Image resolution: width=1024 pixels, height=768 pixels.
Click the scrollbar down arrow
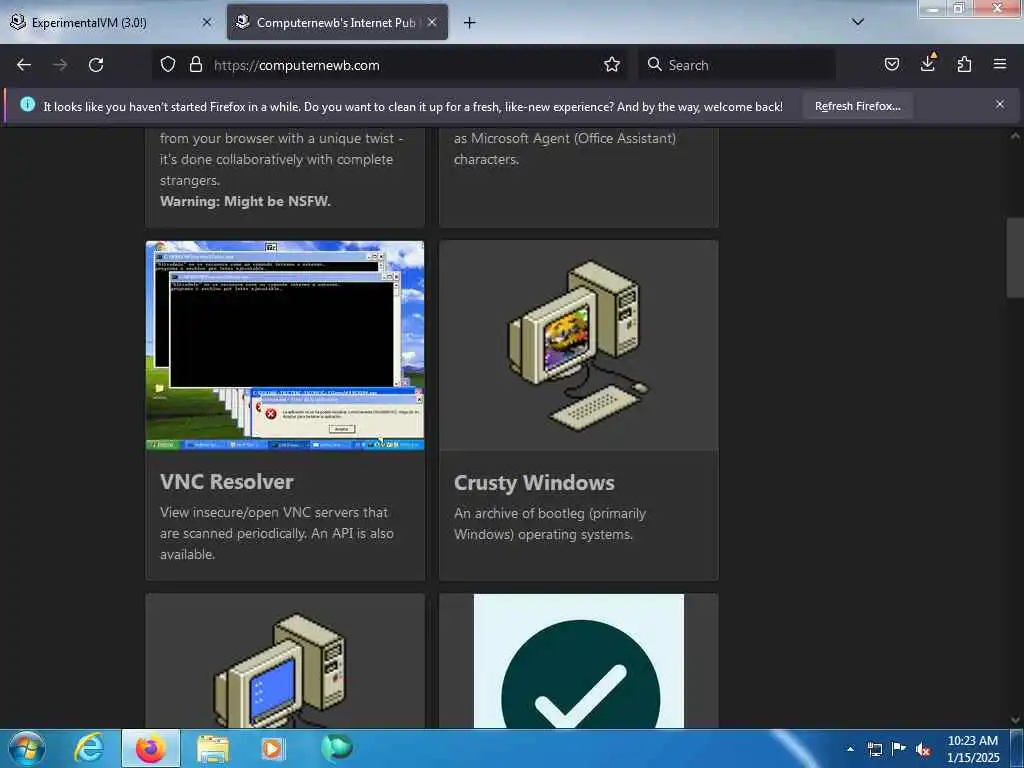coord(1015,720)
